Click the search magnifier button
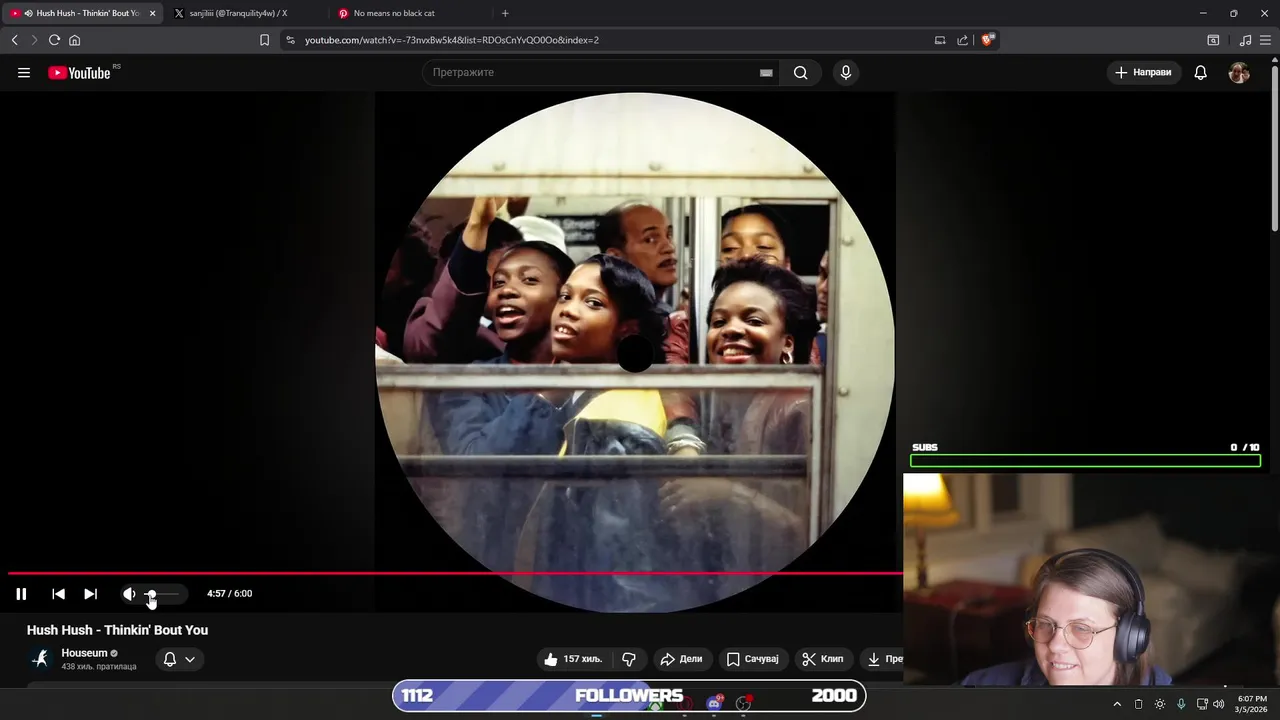This screenshot has height=720, width=1280. 800,73
